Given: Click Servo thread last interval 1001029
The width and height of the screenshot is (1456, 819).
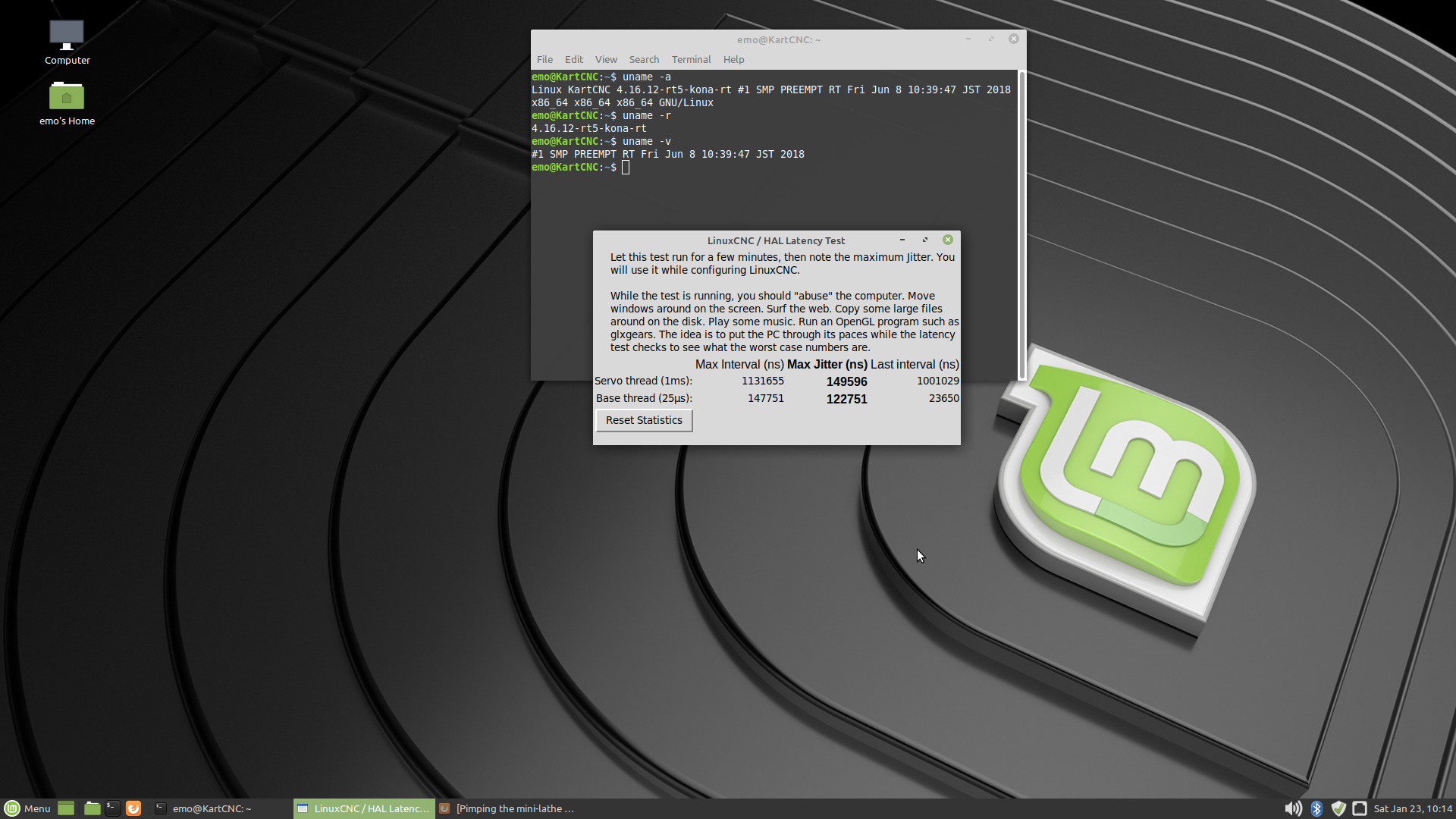Looking at the screenshot, I should pyautogui.click(x=938, y=381).
